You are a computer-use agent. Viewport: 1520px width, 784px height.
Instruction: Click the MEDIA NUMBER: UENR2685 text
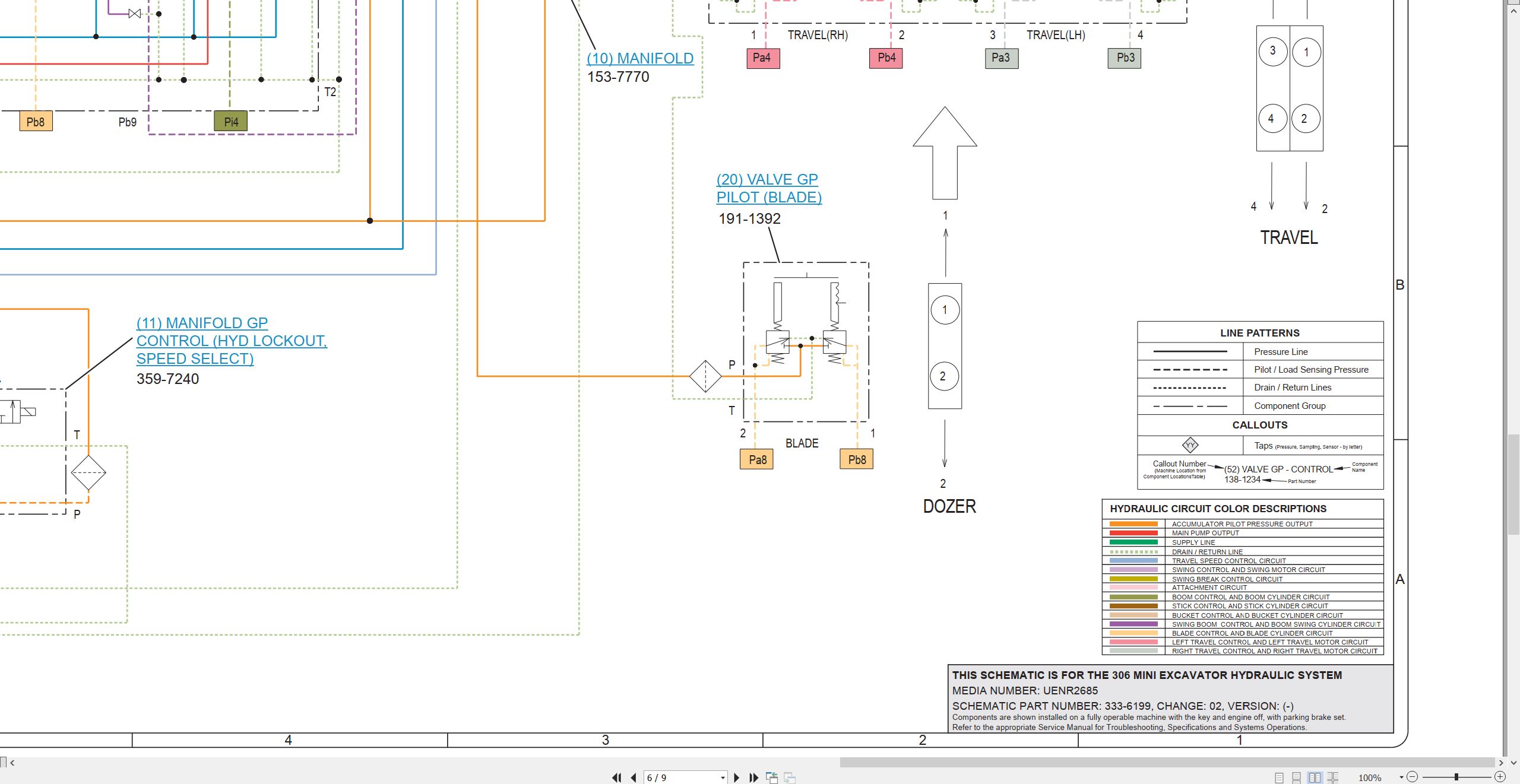[x=1025, y=691]
